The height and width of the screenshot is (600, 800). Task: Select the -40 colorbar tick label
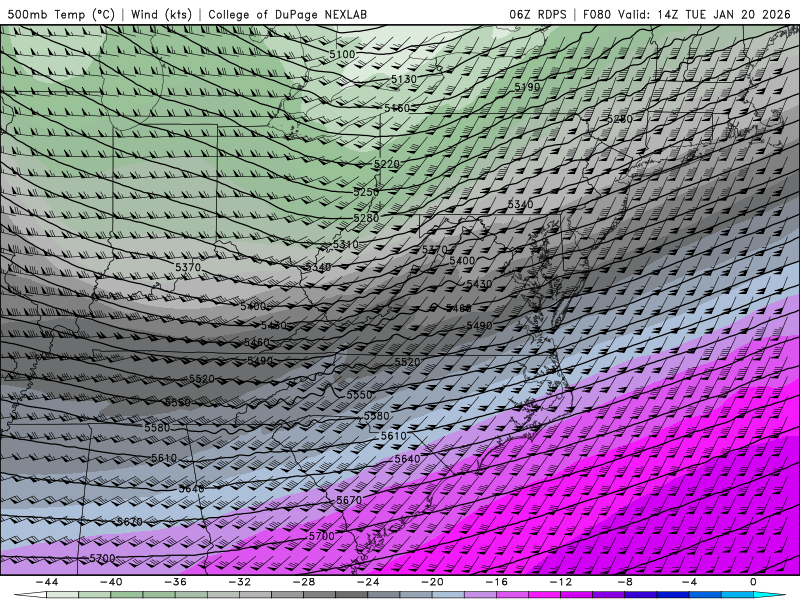[111, 582]
